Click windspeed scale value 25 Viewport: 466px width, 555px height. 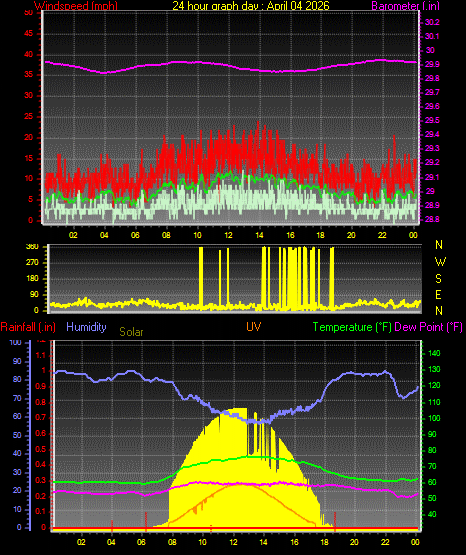click(28, 116)
